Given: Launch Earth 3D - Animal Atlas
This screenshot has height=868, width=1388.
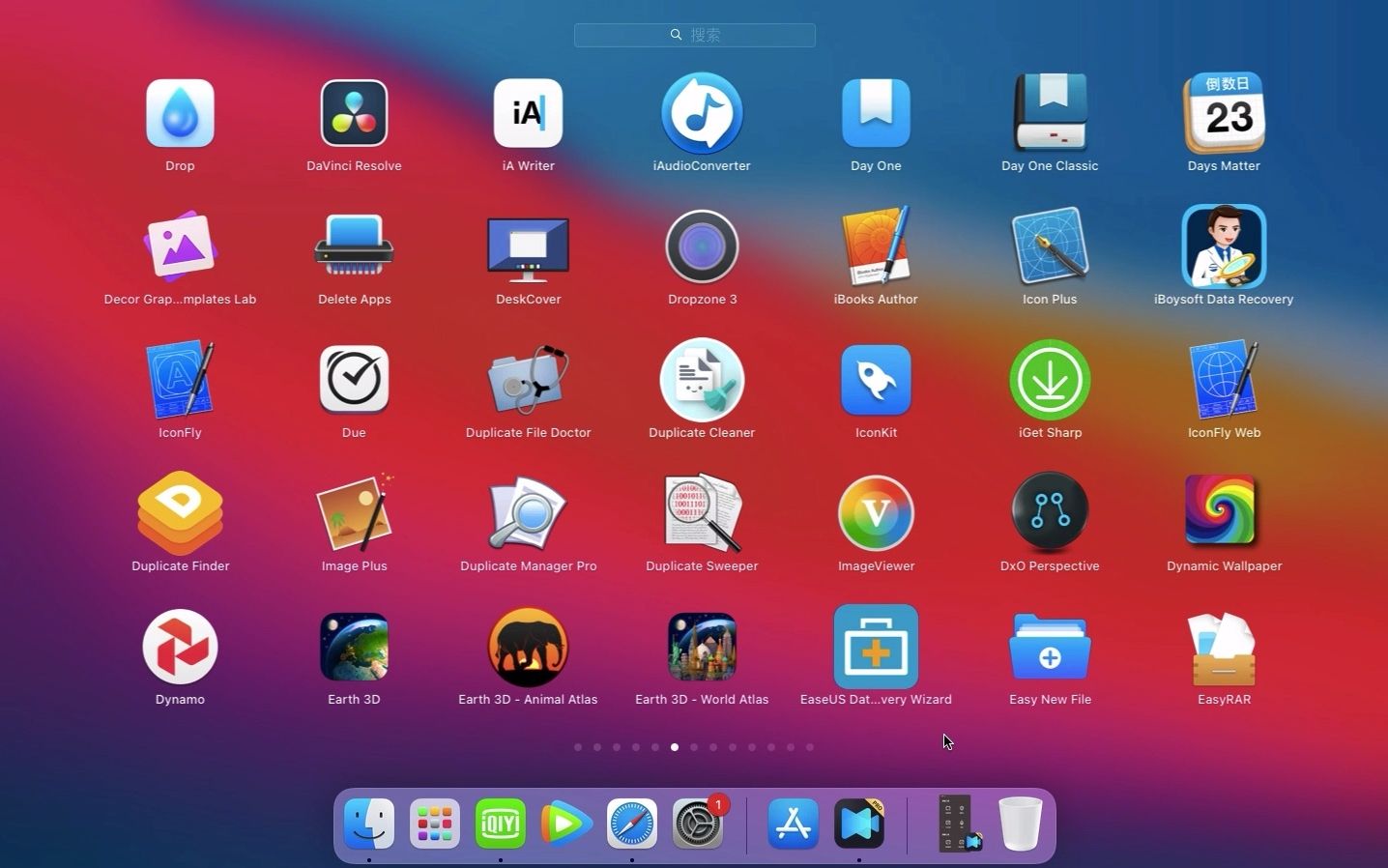Looking at the screenshot, I should [528, 647].
